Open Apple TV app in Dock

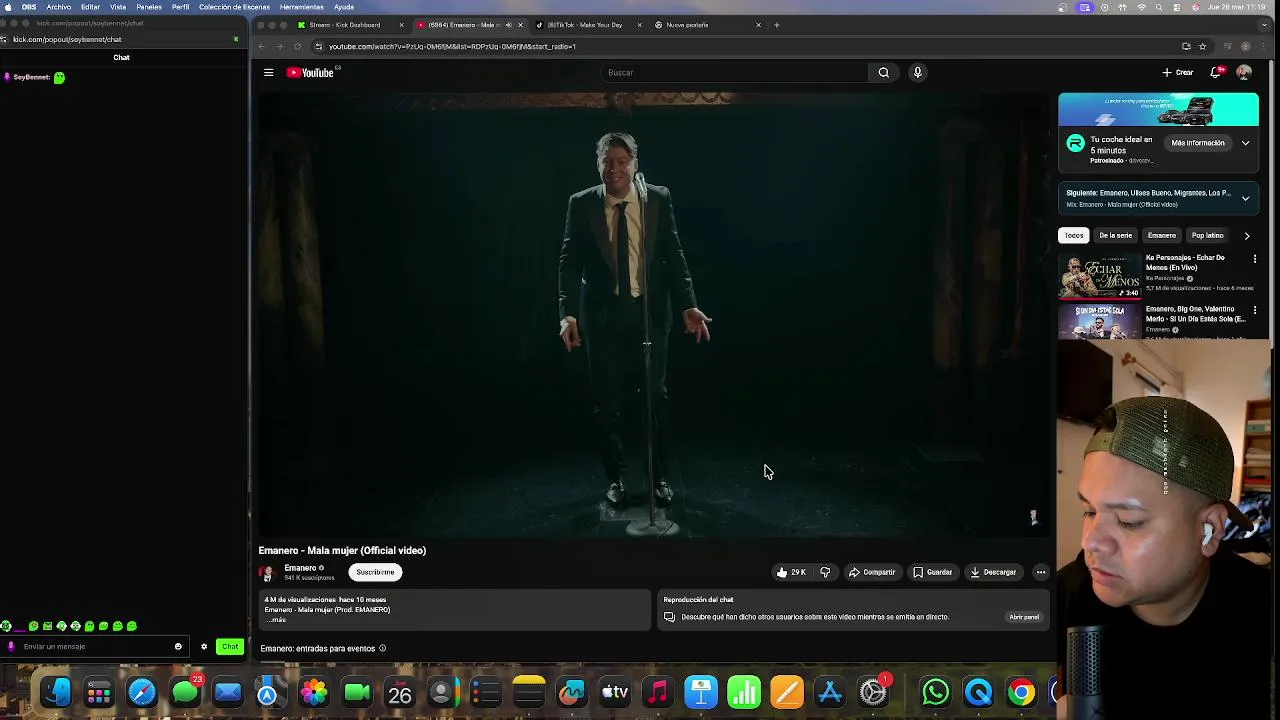(615, 692)
